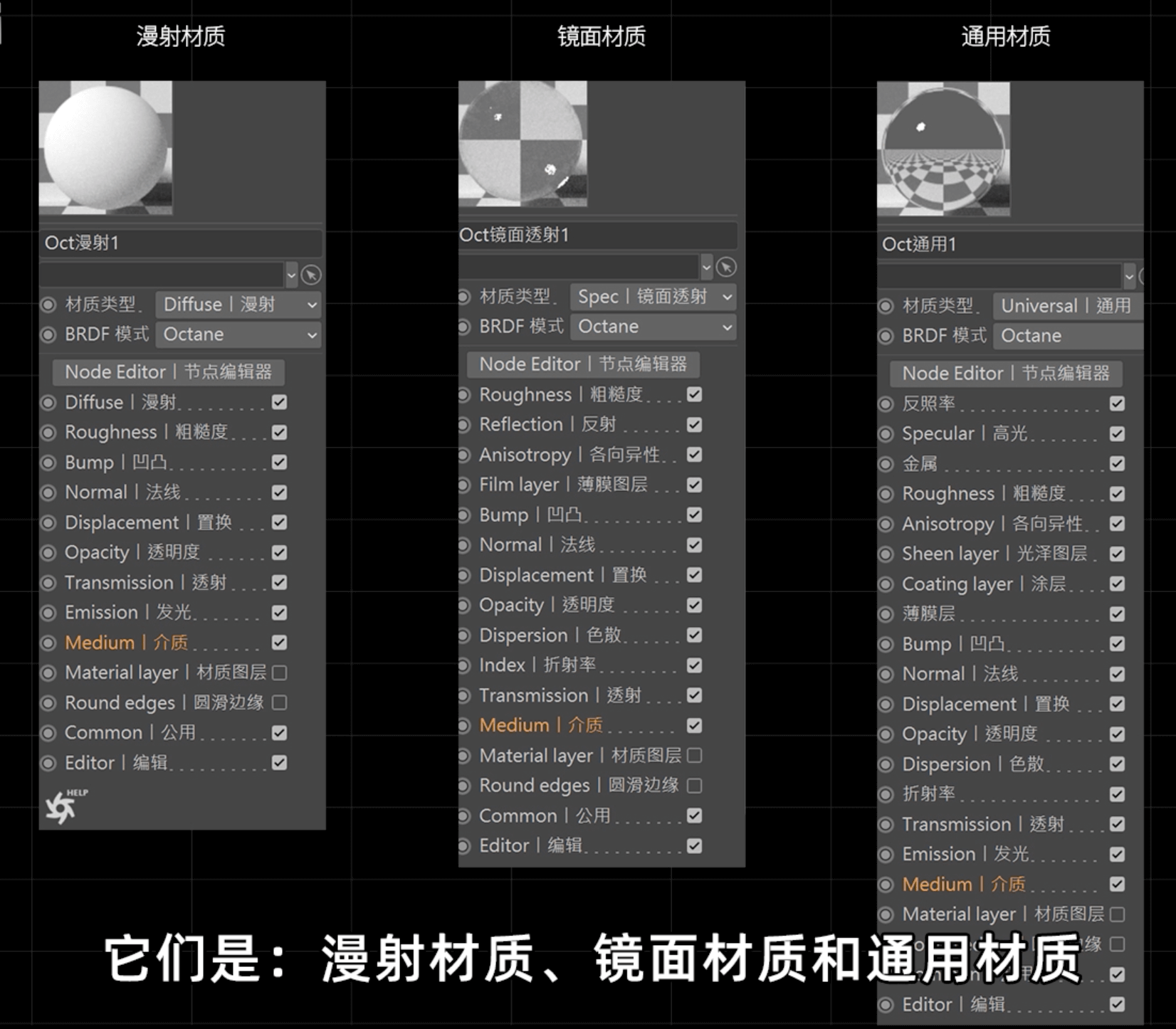
Task: Enable Material layer | 材质图层 checkbox in diffuse panel
Action: click(x=280, y=672)
